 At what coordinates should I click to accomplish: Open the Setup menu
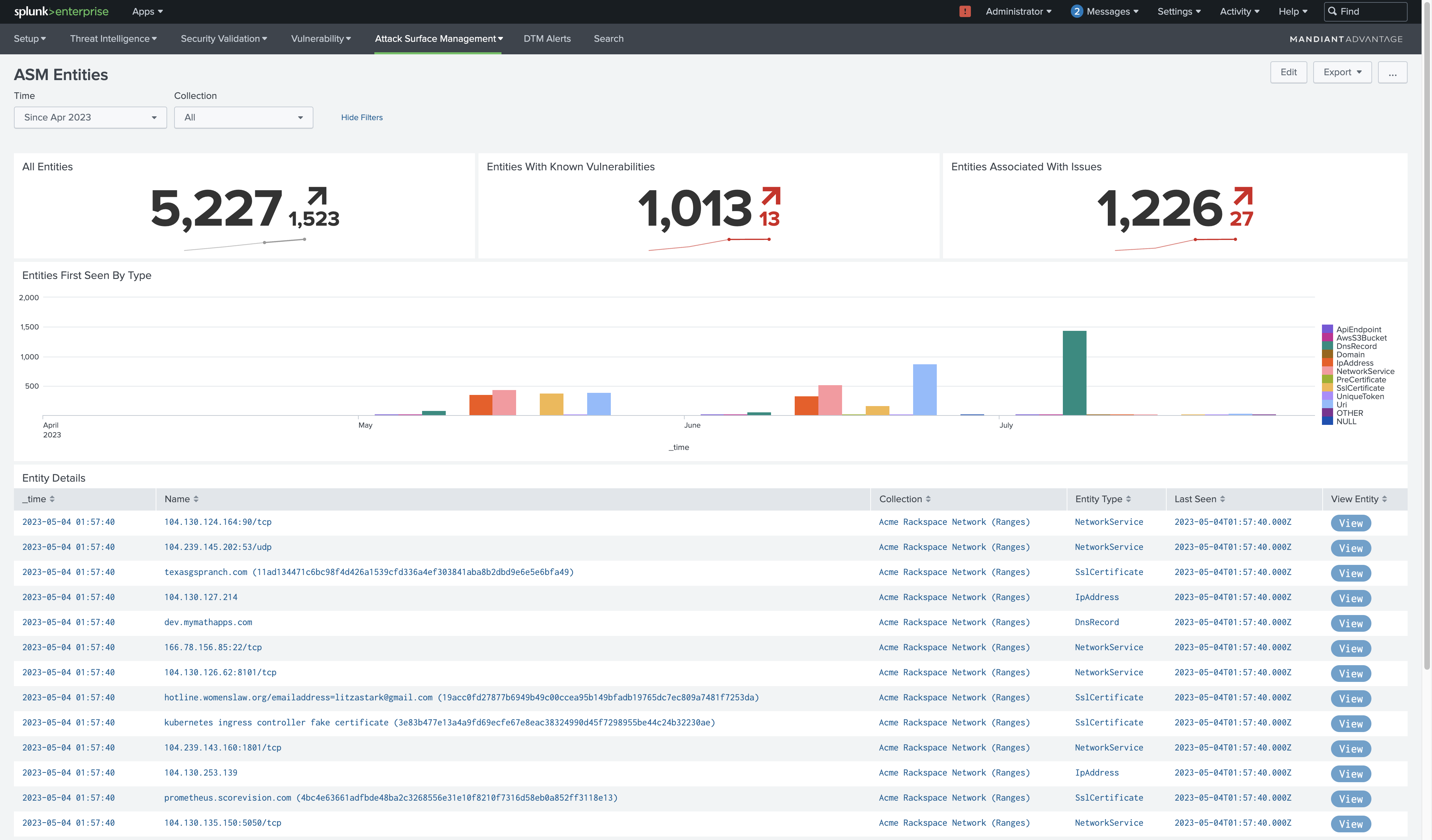point(30,39)
